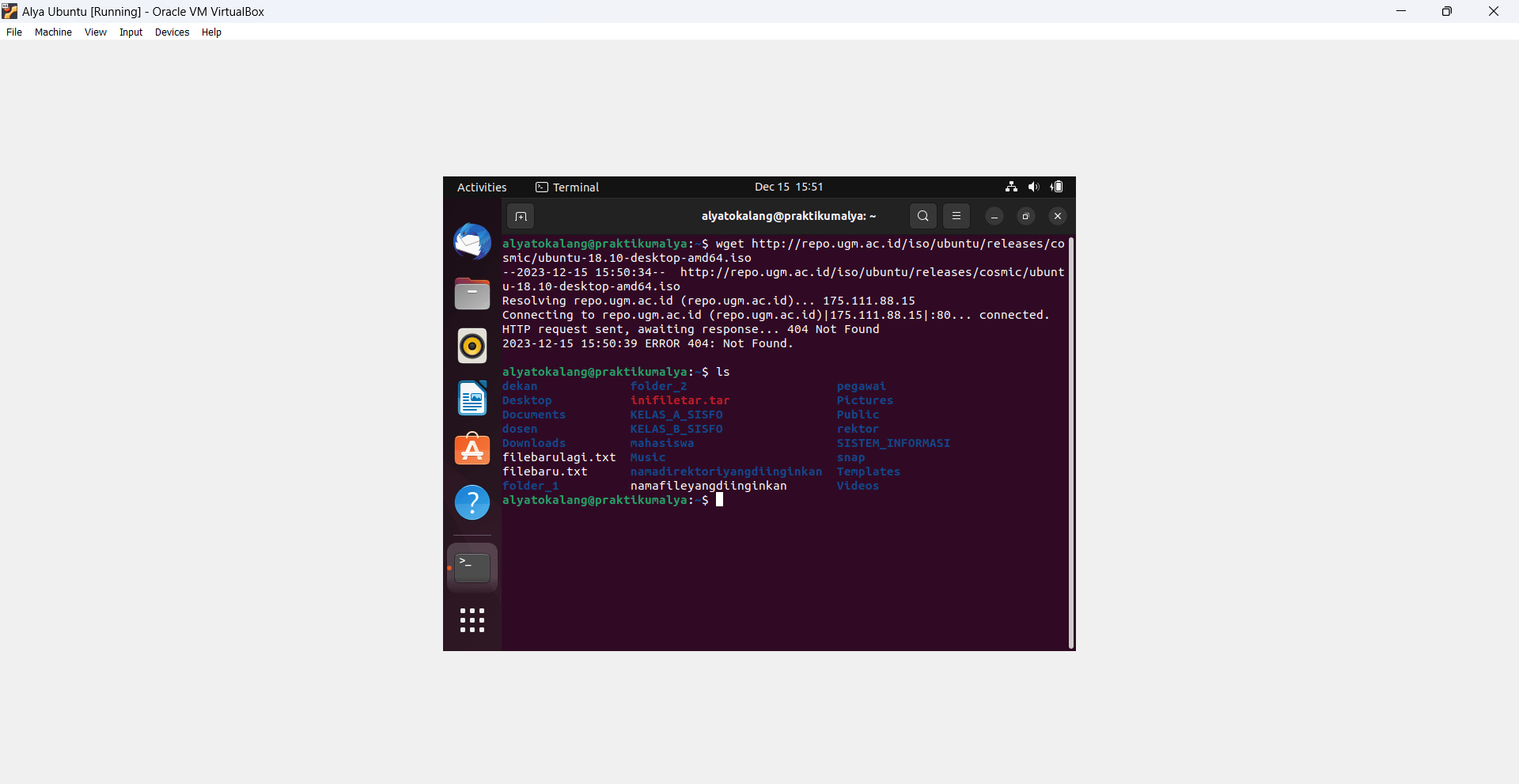The image size is (1519, 784).
Task: Open the VirtualBox File menu
Action: [14, 32]
